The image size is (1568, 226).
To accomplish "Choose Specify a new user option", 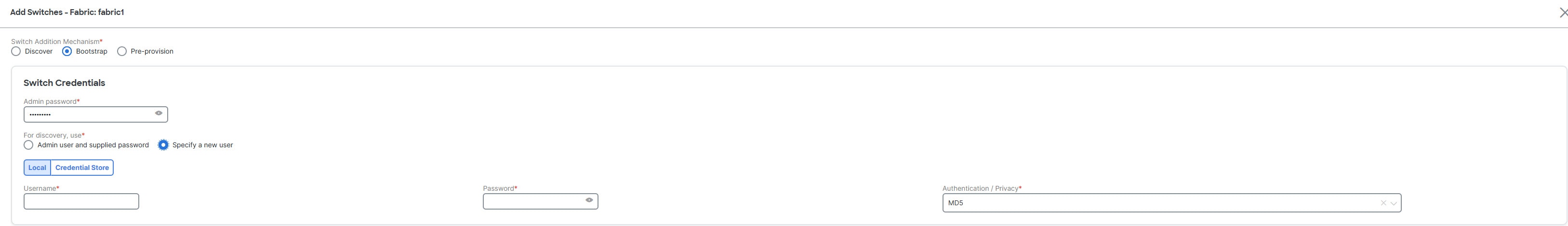I will [163, 145].
